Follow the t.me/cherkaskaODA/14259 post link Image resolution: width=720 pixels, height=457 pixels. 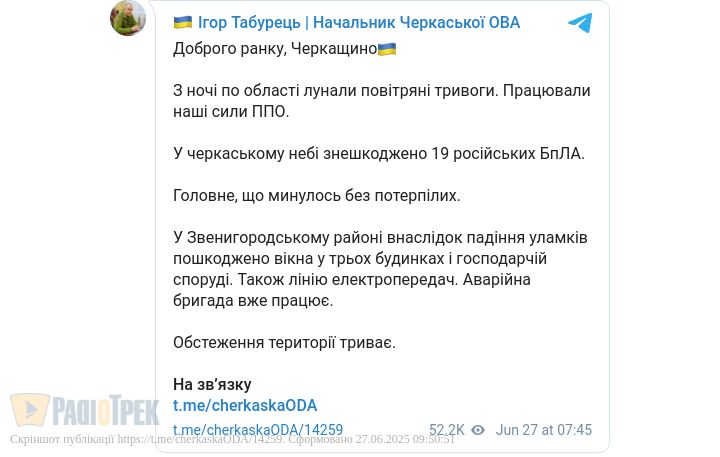(x=258, y=430)
